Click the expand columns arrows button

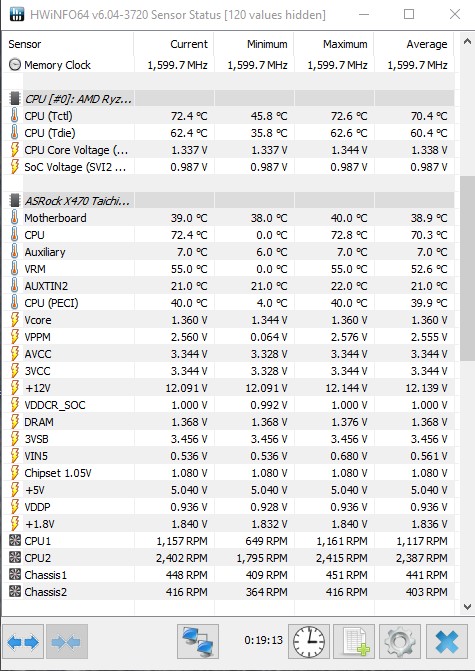tap(23, 641)
